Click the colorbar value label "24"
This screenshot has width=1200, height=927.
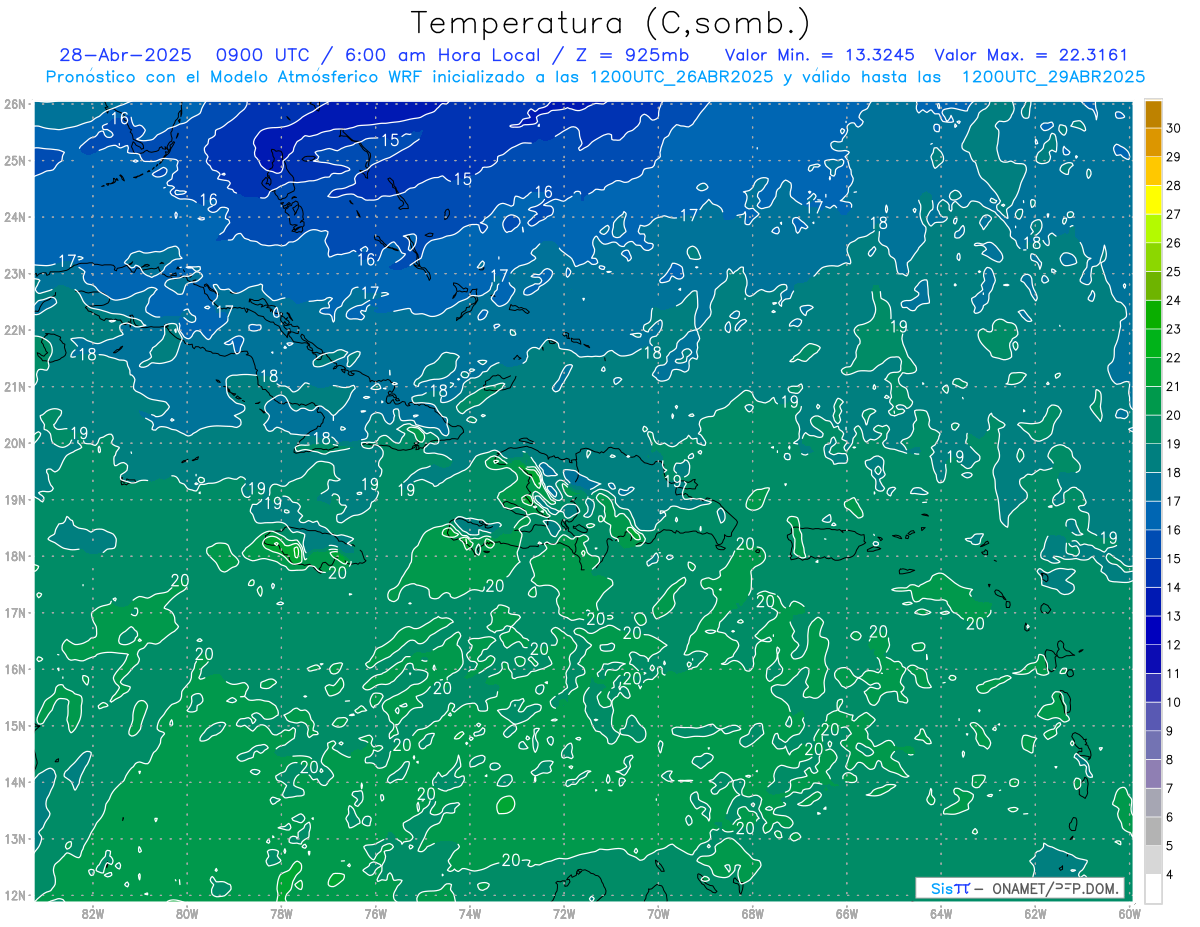(1174, 300)
